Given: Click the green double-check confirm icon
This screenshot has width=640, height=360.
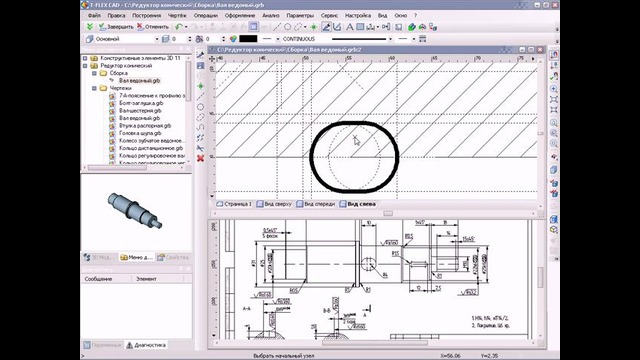Looking at the screenshot, I should coord(90,27).
